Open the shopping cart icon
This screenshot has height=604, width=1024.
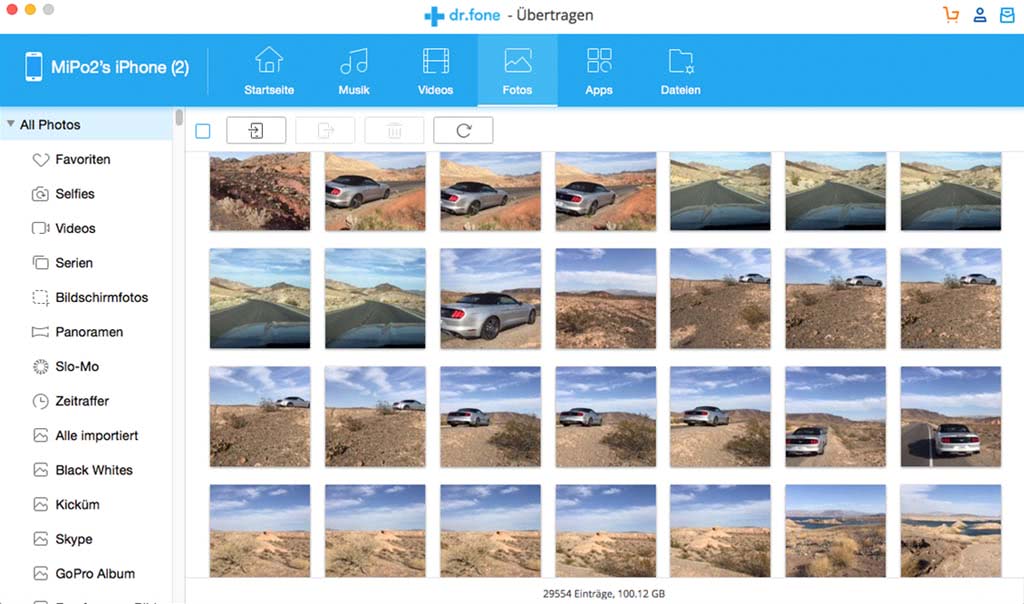pos(950,15)
